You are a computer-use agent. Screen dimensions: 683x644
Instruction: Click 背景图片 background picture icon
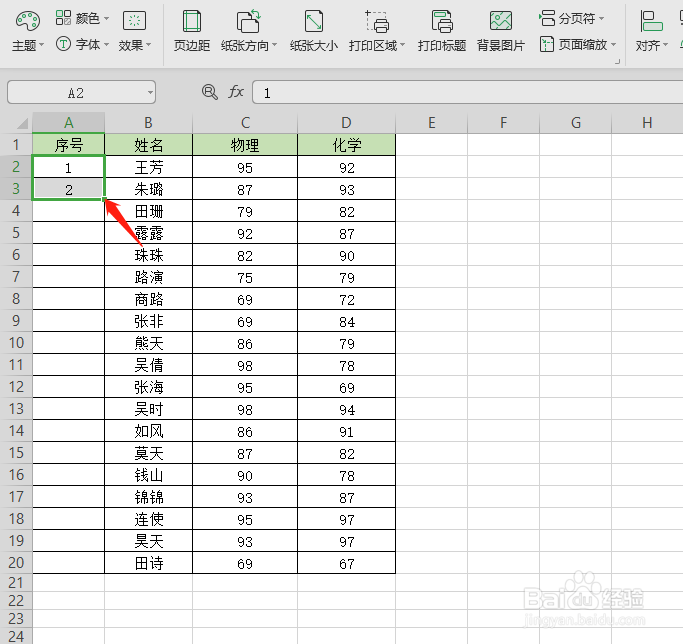click(501, 20)
